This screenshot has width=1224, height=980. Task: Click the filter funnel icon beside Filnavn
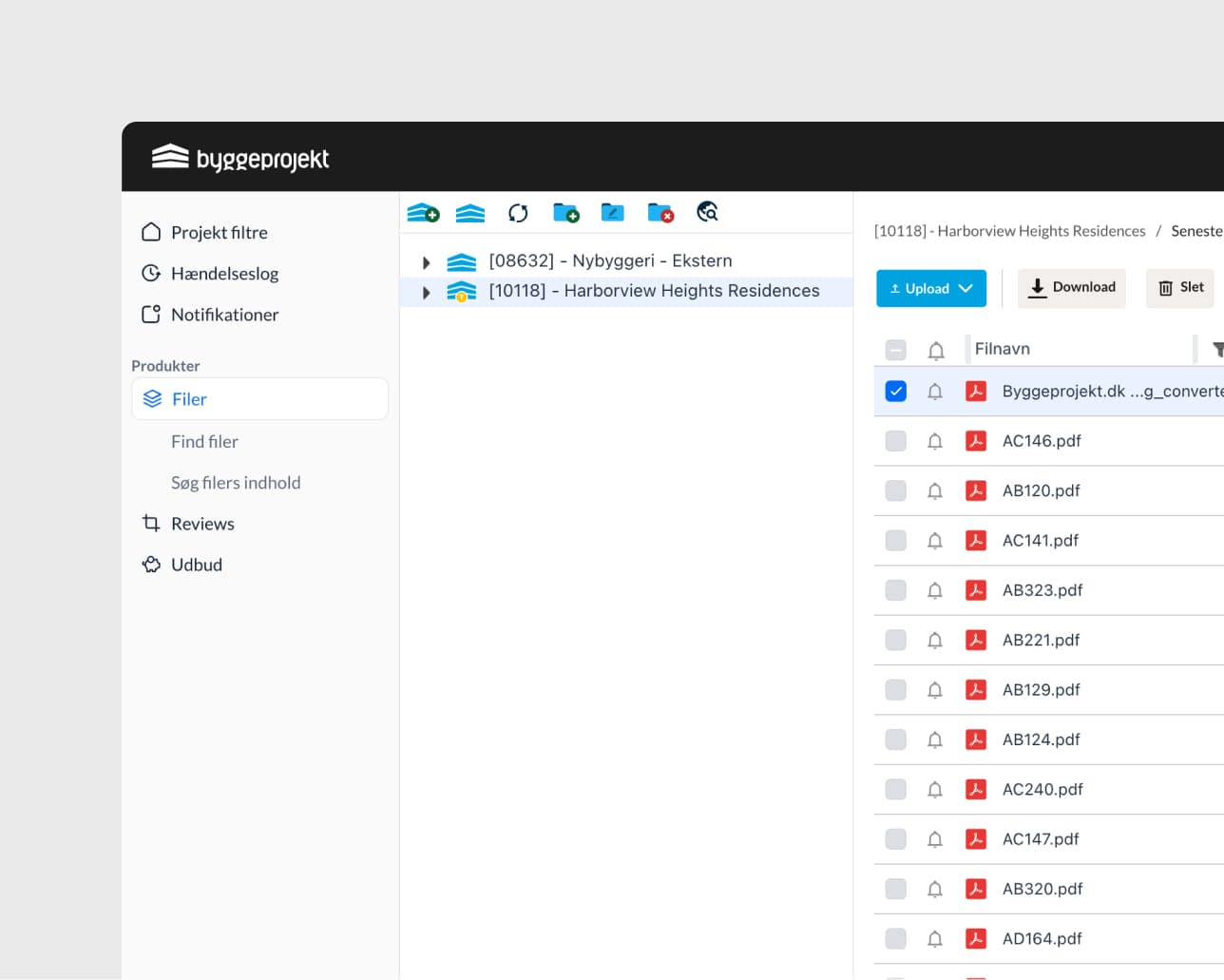click(1218, 350)
